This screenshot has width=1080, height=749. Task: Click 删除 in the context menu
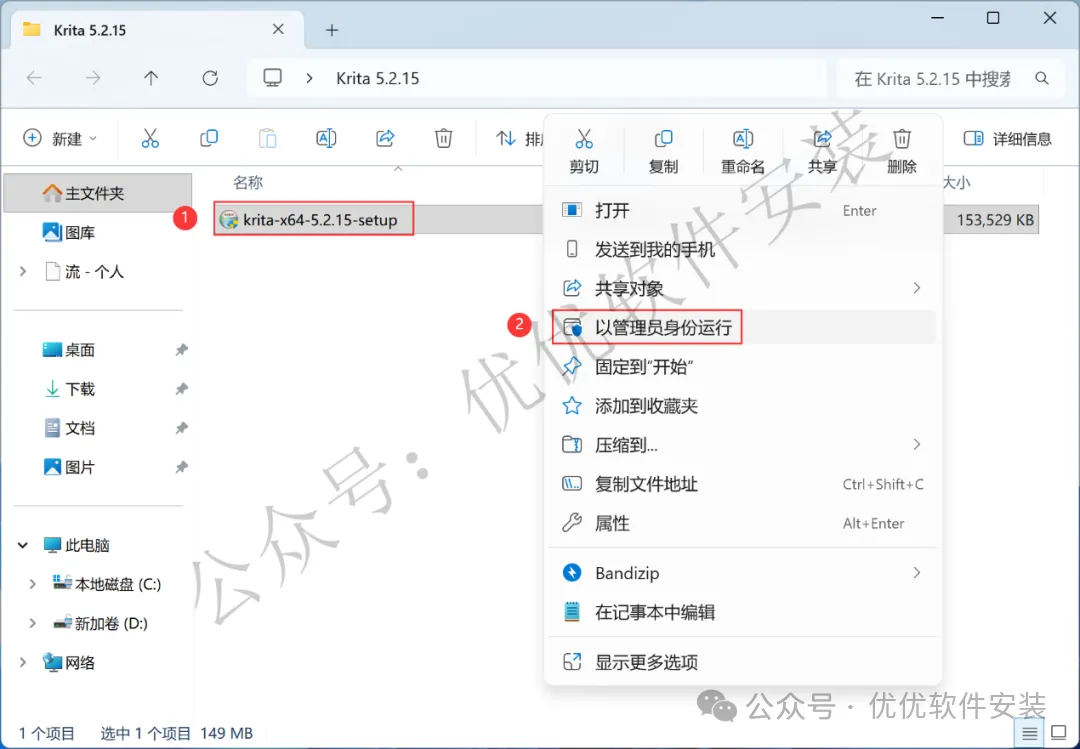click(902, 152)
